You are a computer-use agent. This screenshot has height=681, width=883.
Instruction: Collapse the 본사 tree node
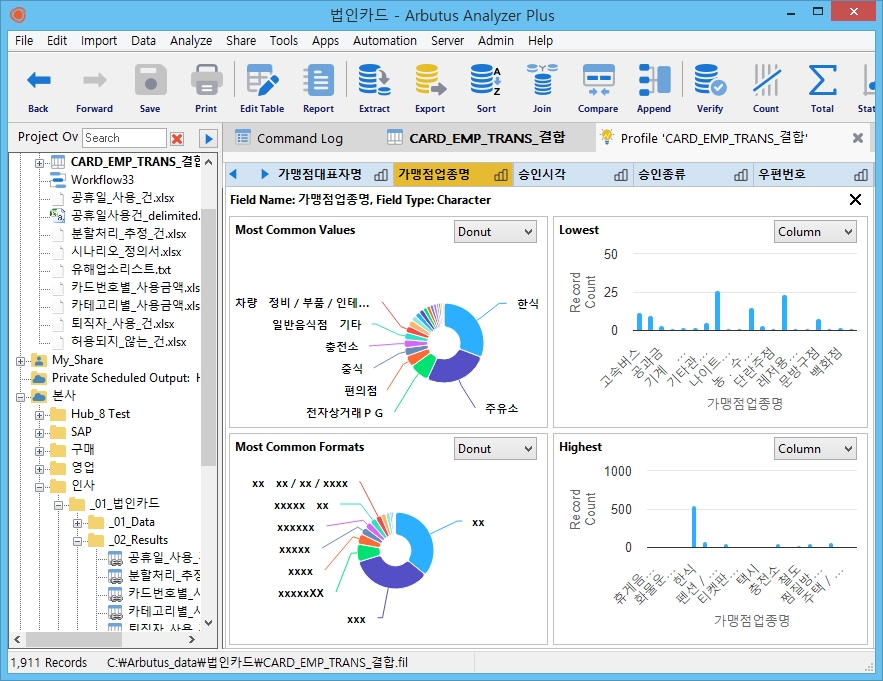tap(20, 397)
